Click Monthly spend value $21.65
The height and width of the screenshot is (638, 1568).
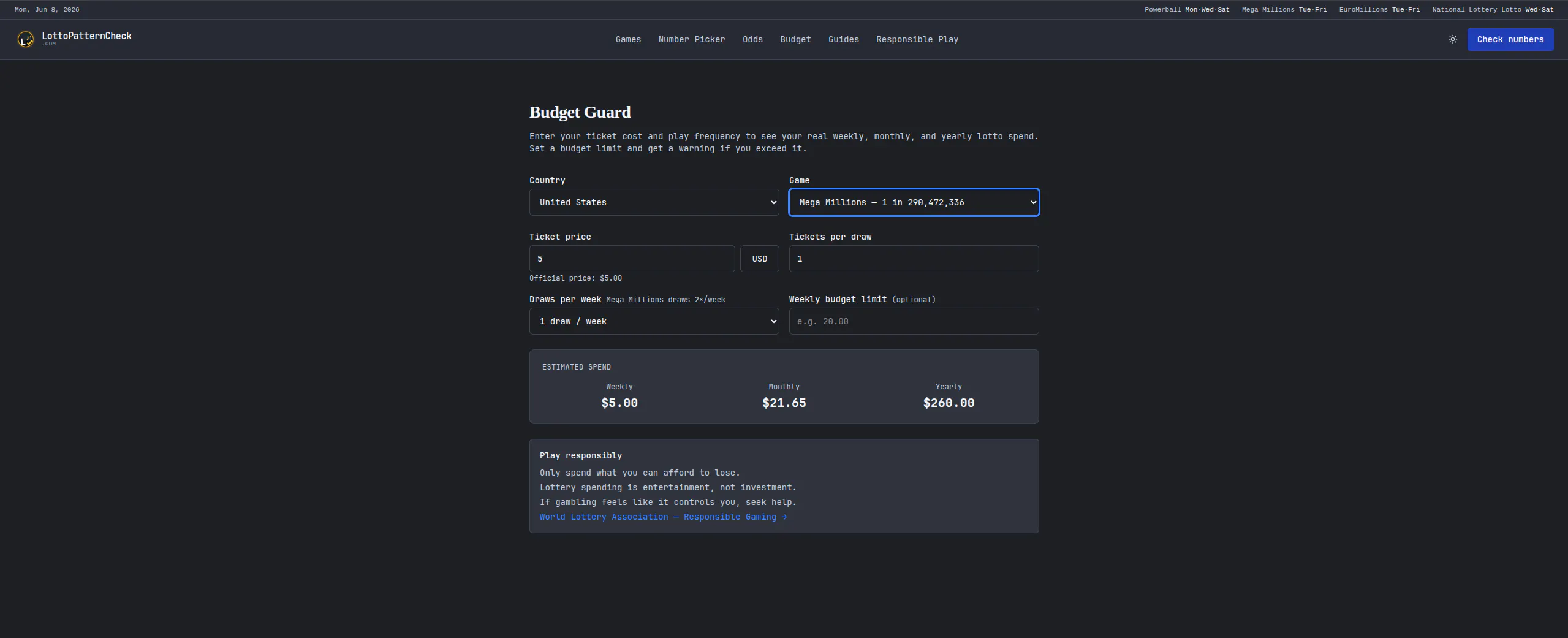[x=784, y=403]
